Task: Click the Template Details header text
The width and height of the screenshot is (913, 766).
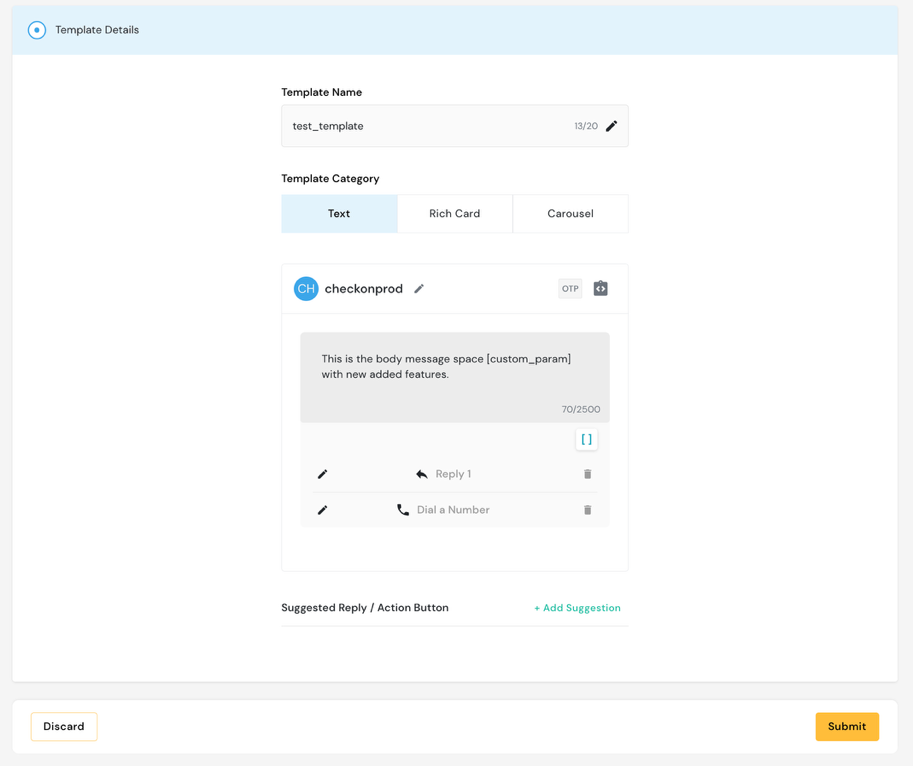Action: click(97, 30)
